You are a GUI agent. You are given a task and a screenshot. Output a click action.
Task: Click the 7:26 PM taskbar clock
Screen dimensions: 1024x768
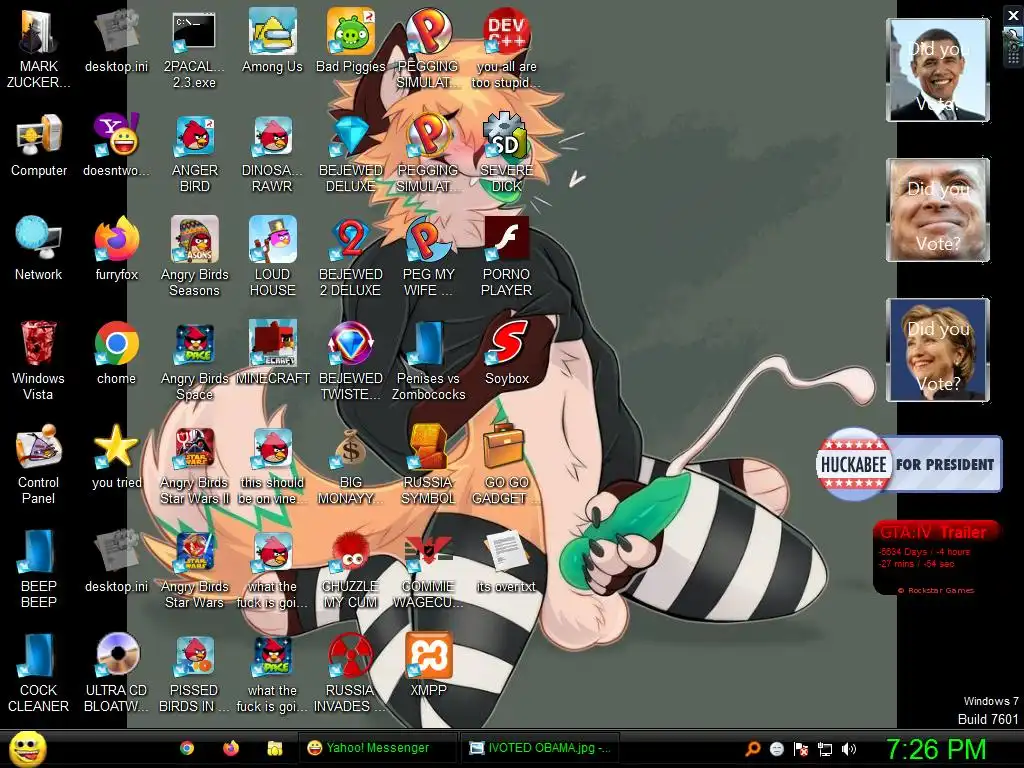[x=935, y=750]
